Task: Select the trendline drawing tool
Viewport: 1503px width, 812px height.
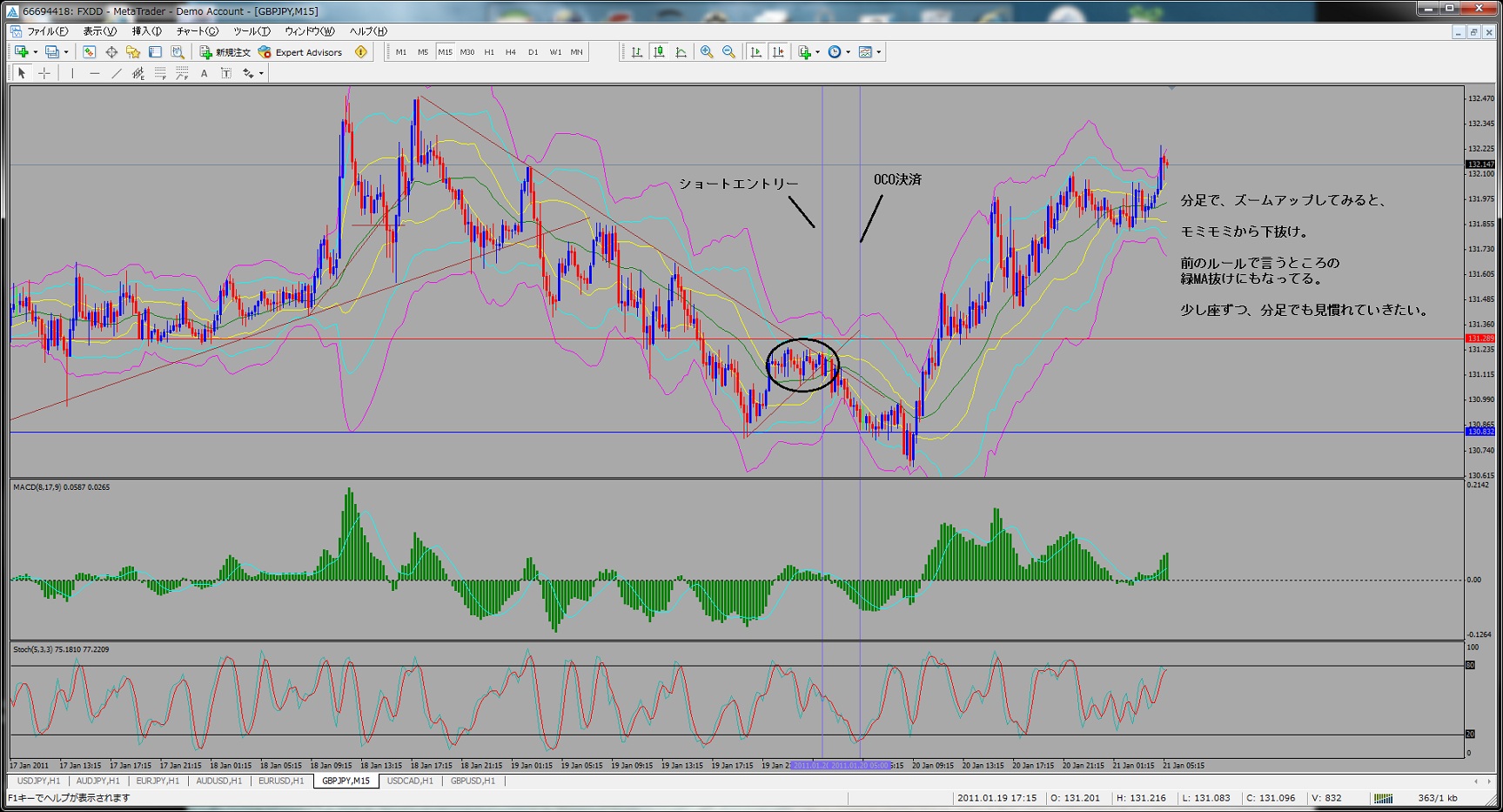Action: coord(117,74)
